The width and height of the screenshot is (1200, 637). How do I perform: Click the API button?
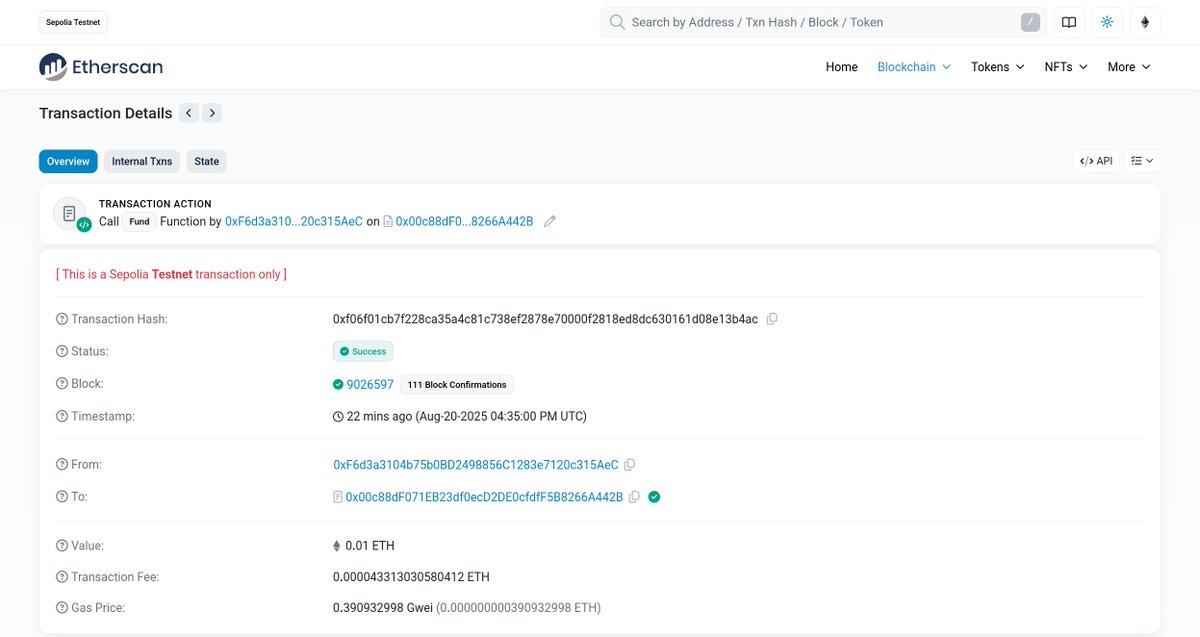(1097, 160)
